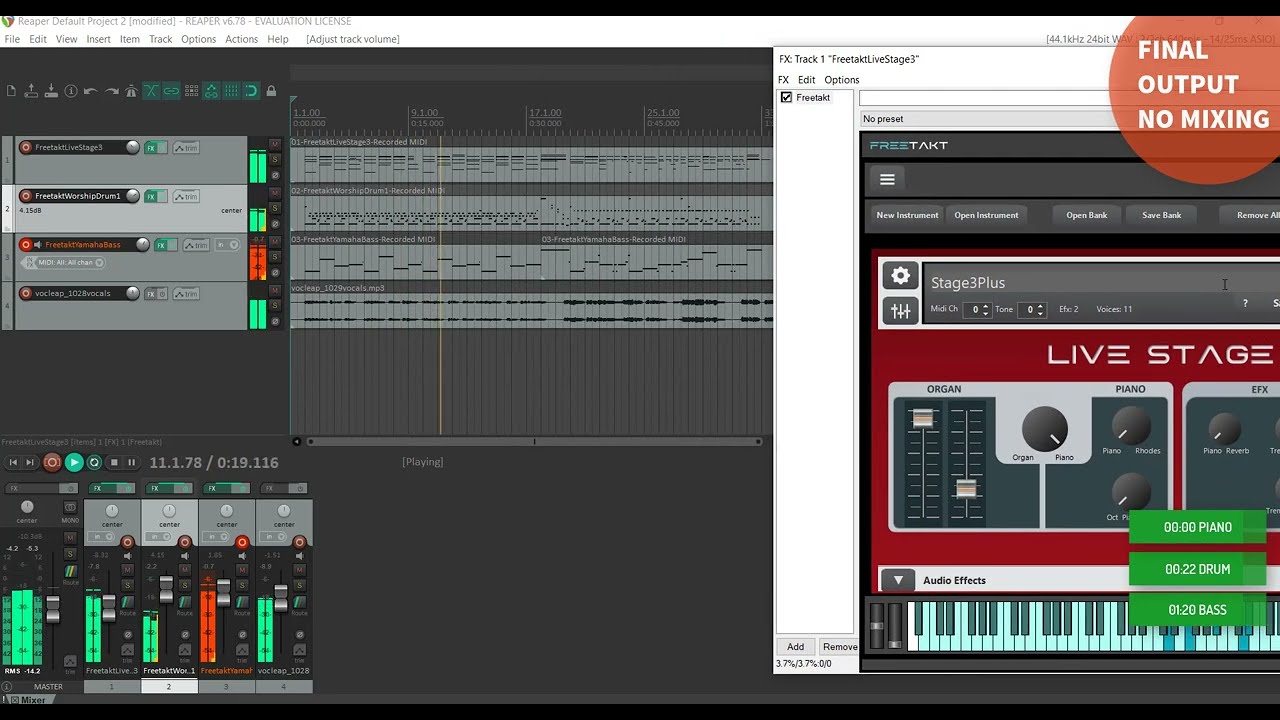1280x720 pixels.
Task: Open input dropdown on mixer channel 1
Action: [x=101, y=537]
